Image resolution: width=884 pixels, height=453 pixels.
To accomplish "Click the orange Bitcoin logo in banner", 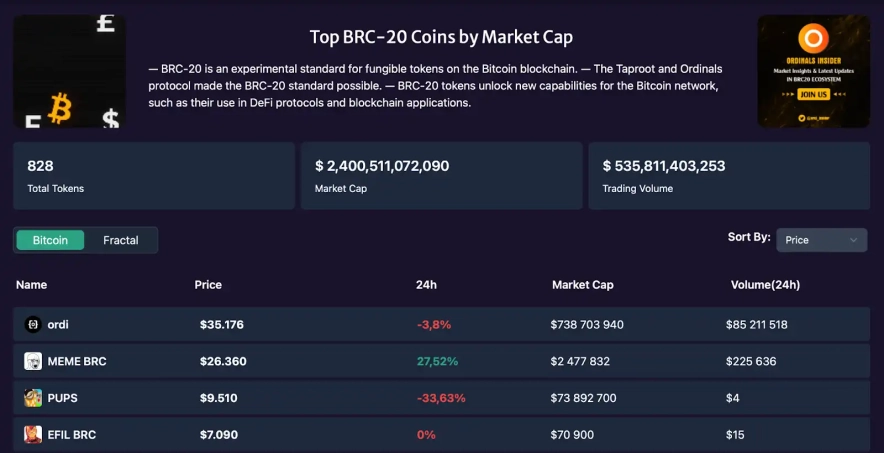I will click(59, 109).
